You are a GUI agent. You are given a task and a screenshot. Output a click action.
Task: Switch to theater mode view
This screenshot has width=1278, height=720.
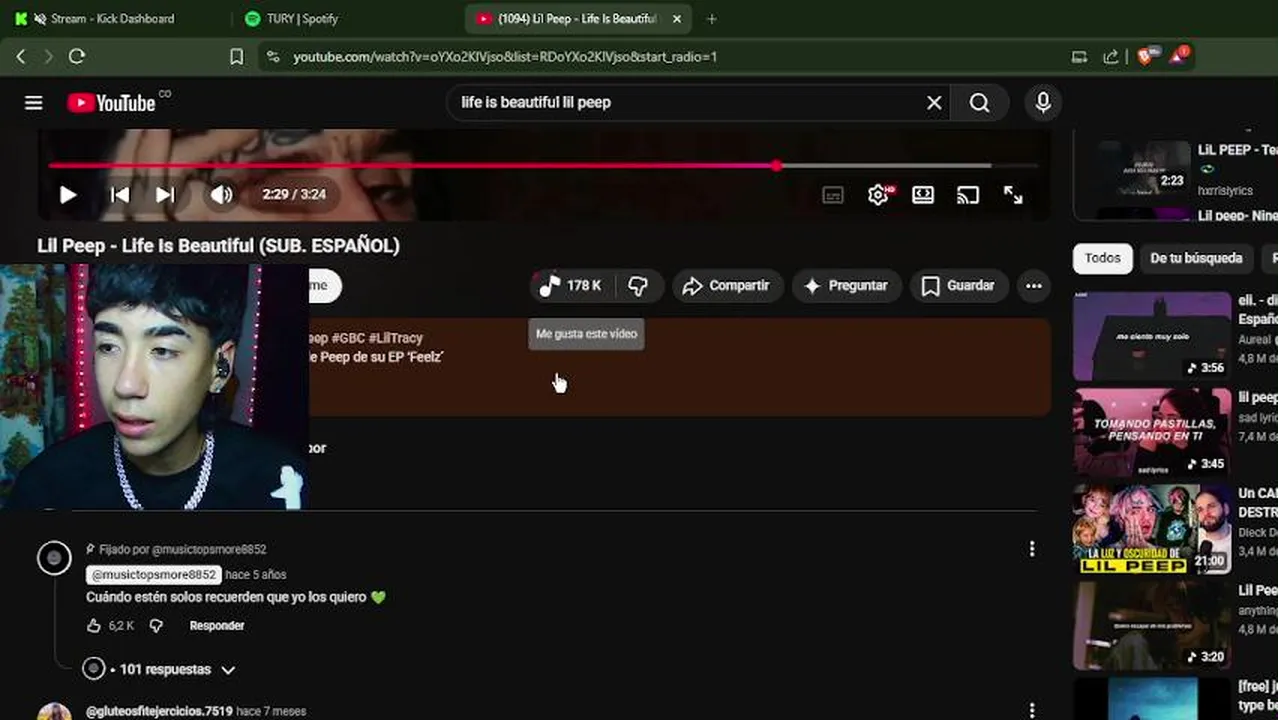tap(923, 195)
